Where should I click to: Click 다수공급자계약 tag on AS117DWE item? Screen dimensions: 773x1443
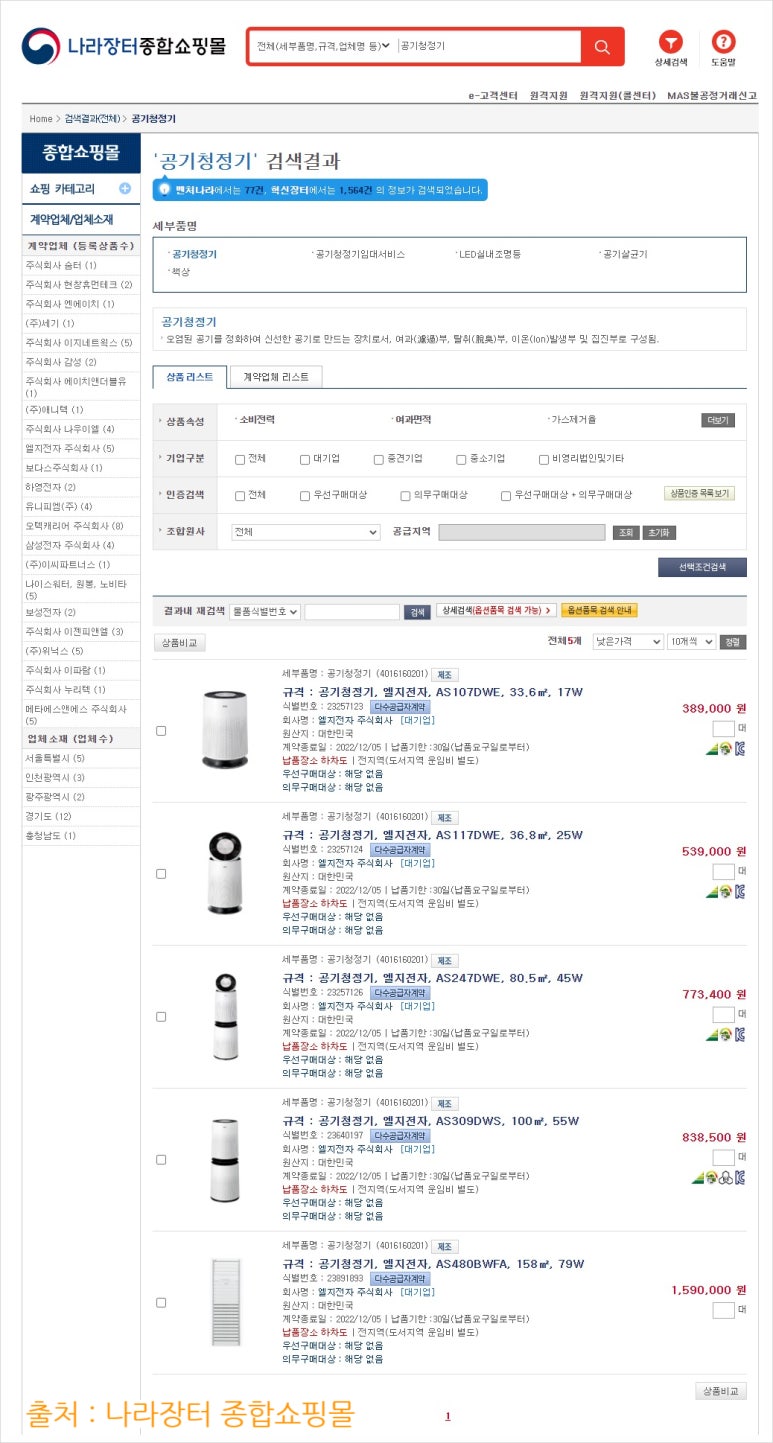400,850
